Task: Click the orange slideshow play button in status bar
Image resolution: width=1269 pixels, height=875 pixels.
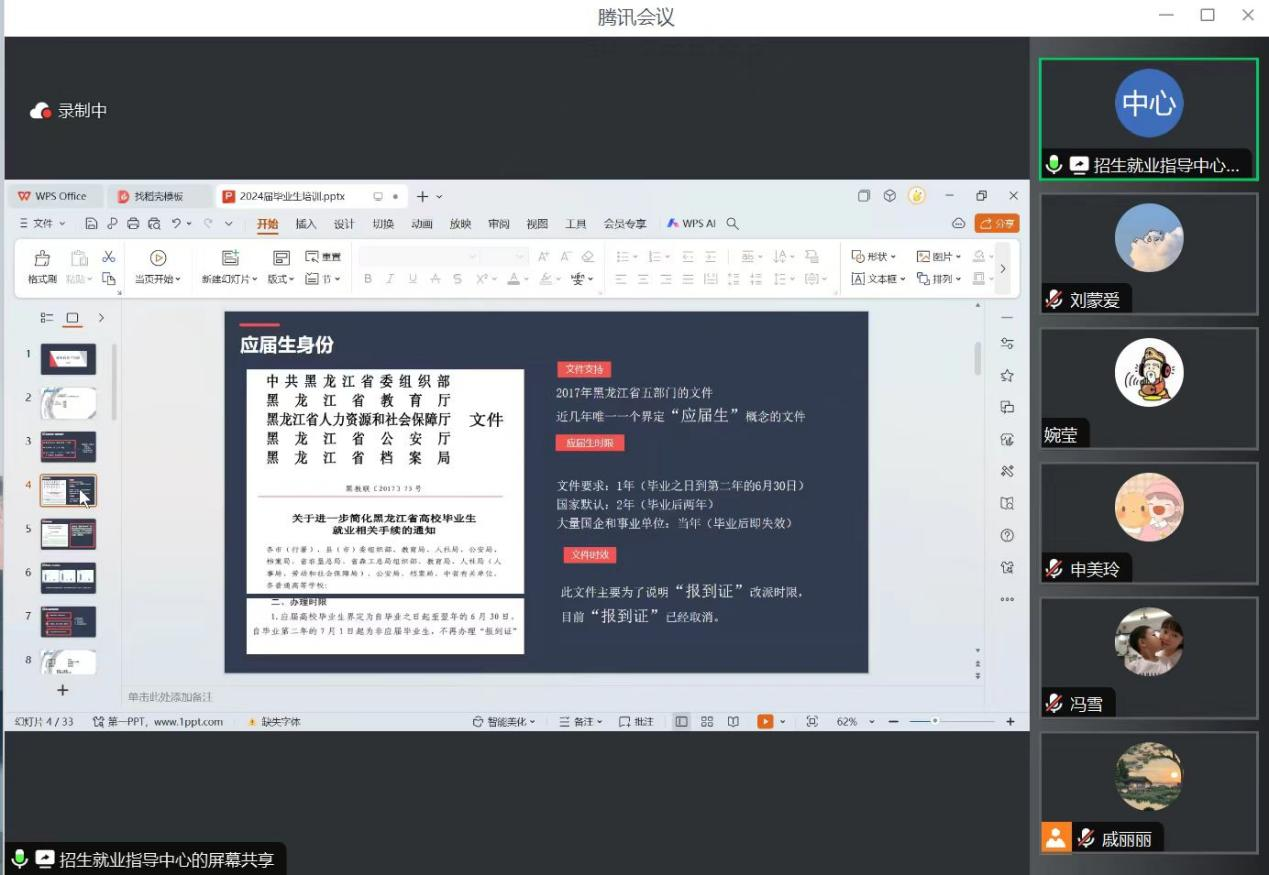Action: [x=765, y=721]
